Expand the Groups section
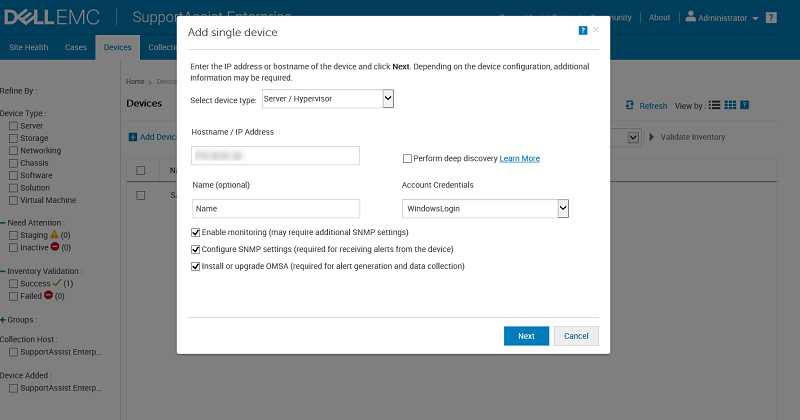800x420 pixels. [3, 320]
